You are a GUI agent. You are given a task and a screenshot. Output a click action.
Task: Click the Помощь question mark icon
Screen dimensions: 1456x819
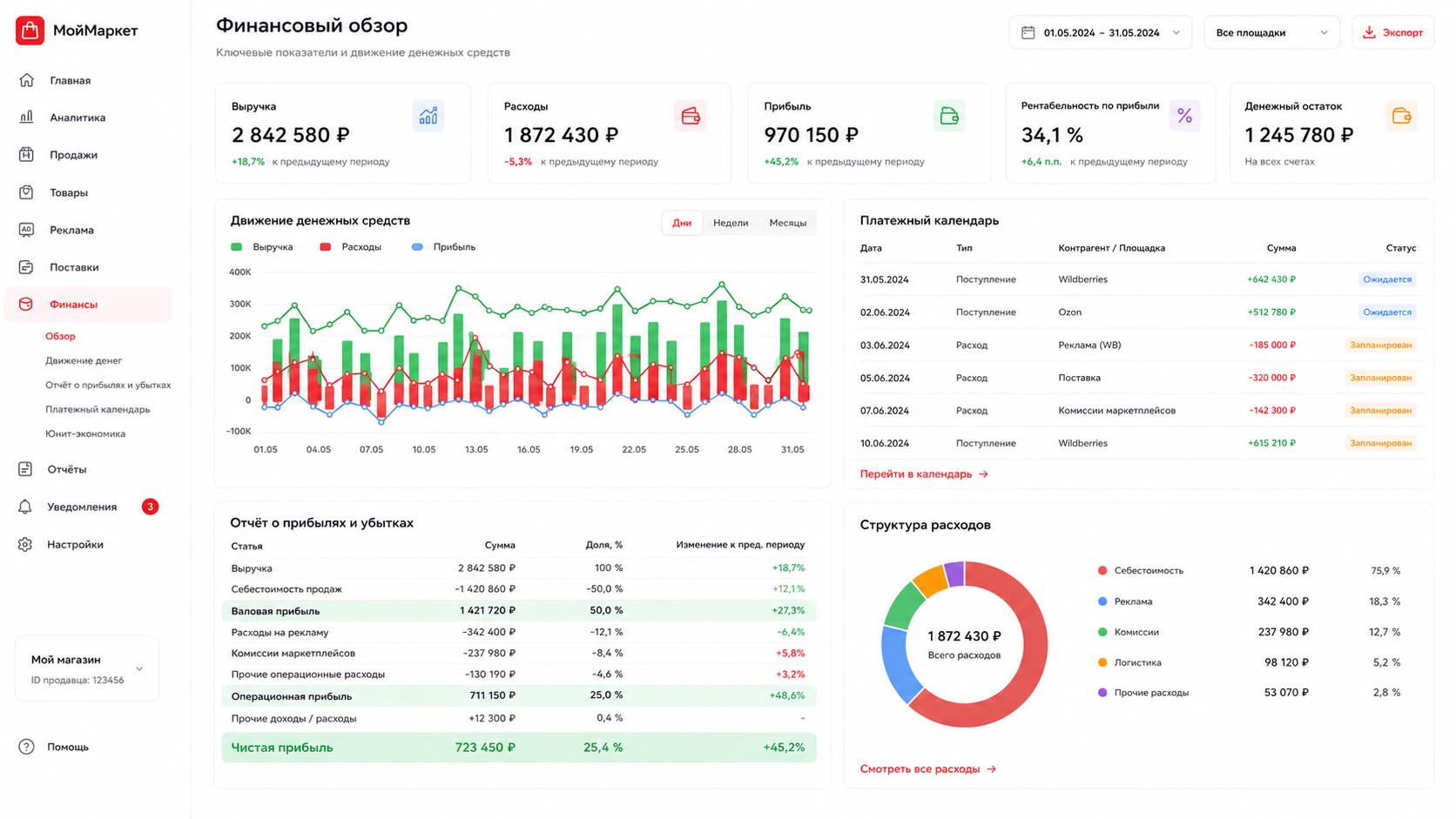[26, 747]
